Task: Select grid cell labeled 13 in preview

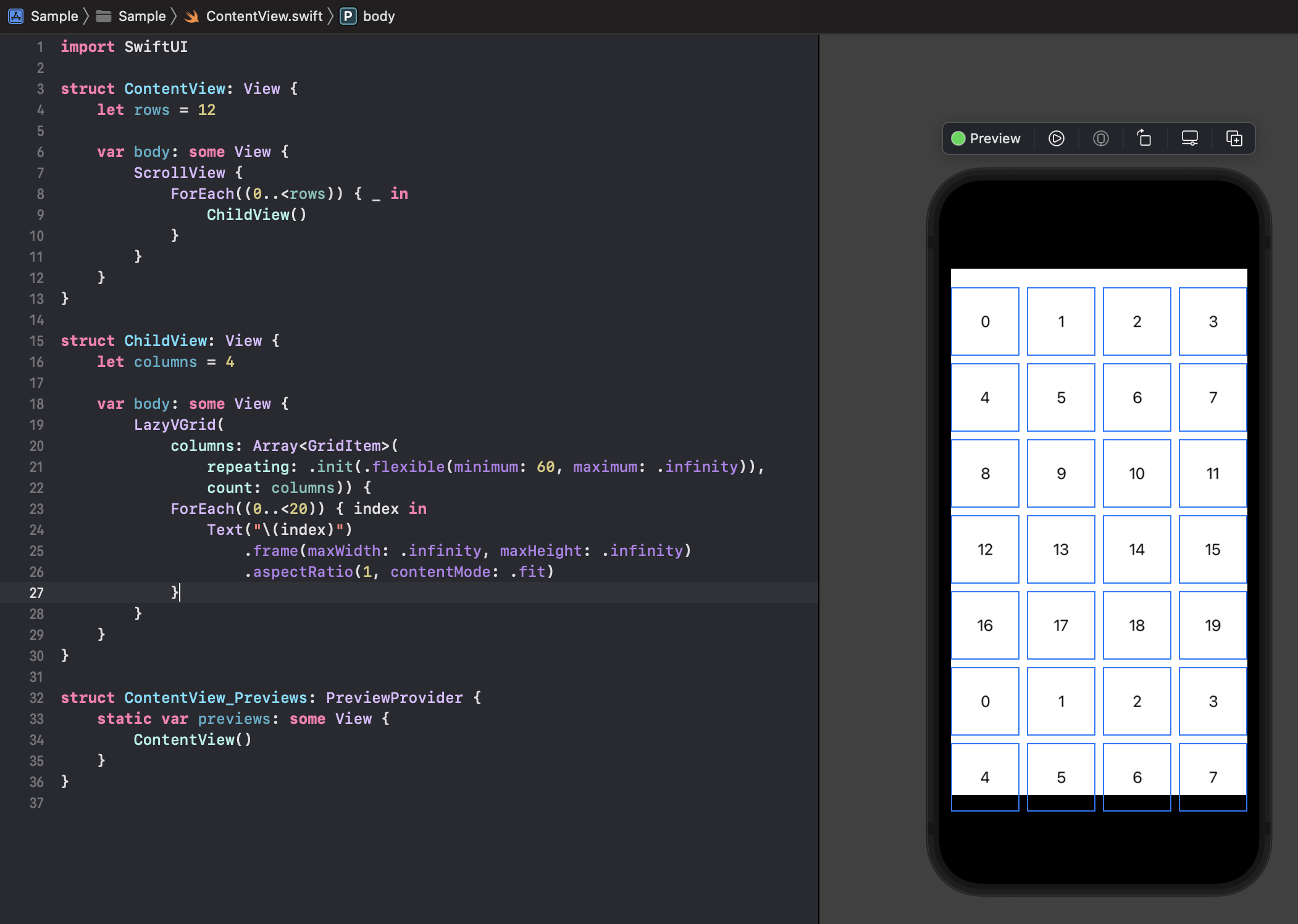Action: click(1061, 549)
